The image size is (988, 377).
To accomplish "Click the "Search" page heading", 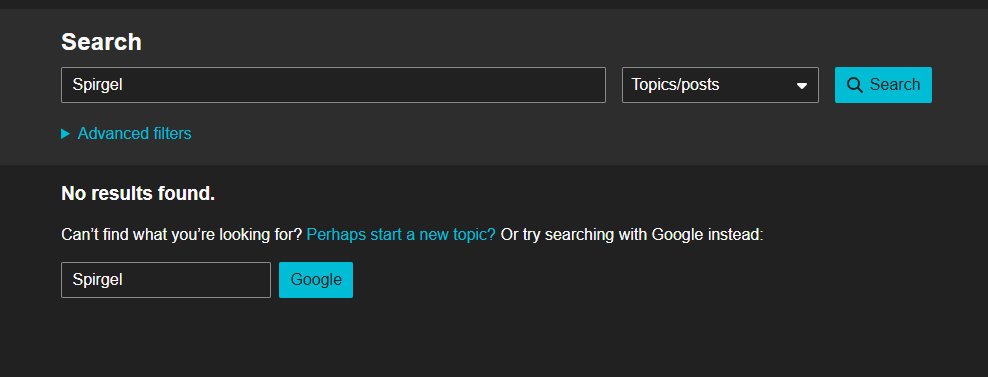I will 101,42.
